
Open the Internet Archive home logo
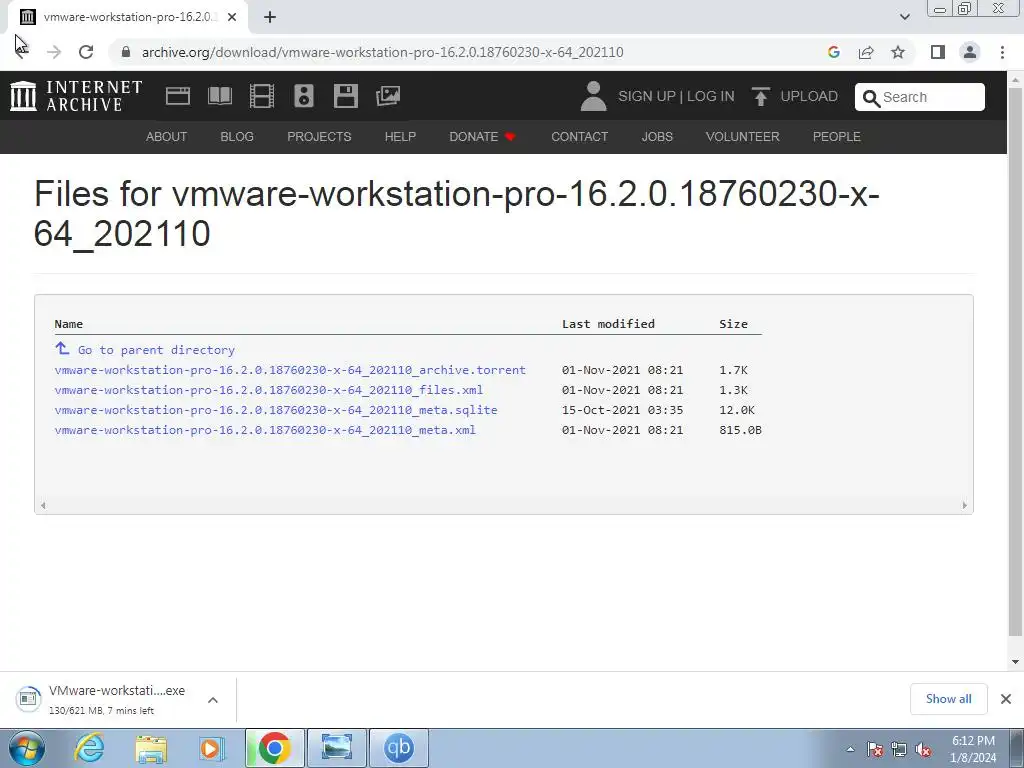[76, 96]
